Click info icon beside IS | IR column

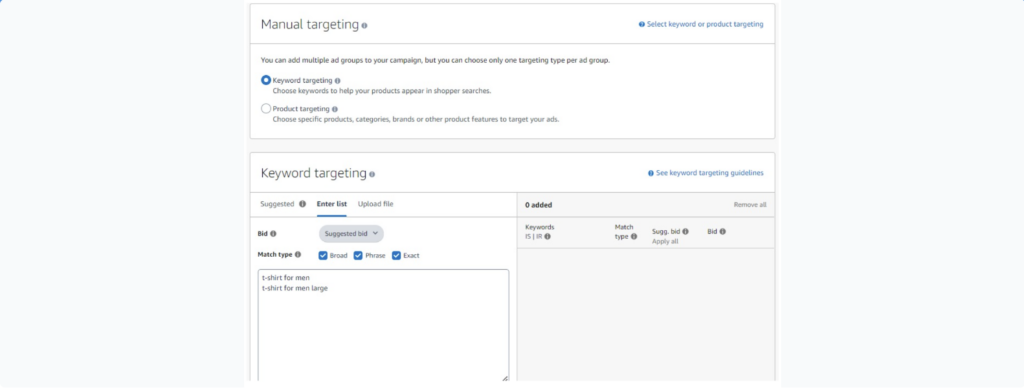coord(547,237)
